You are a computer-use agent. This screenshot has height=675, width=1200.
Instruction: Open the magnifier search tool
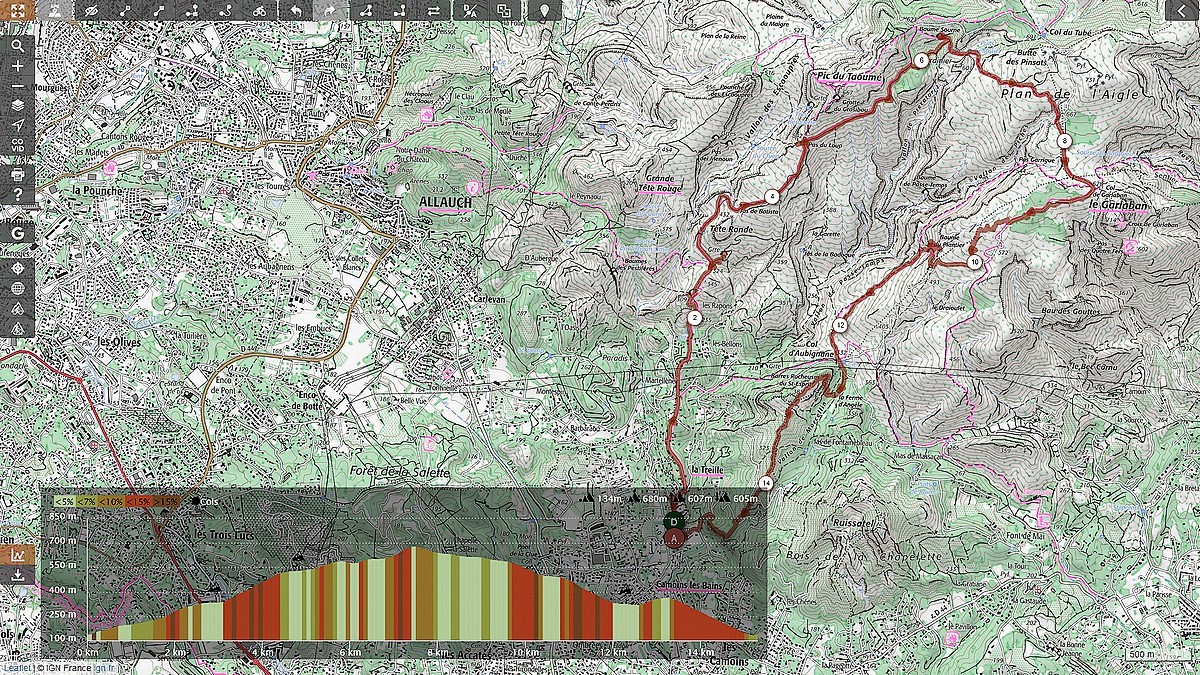pos(17,45)
